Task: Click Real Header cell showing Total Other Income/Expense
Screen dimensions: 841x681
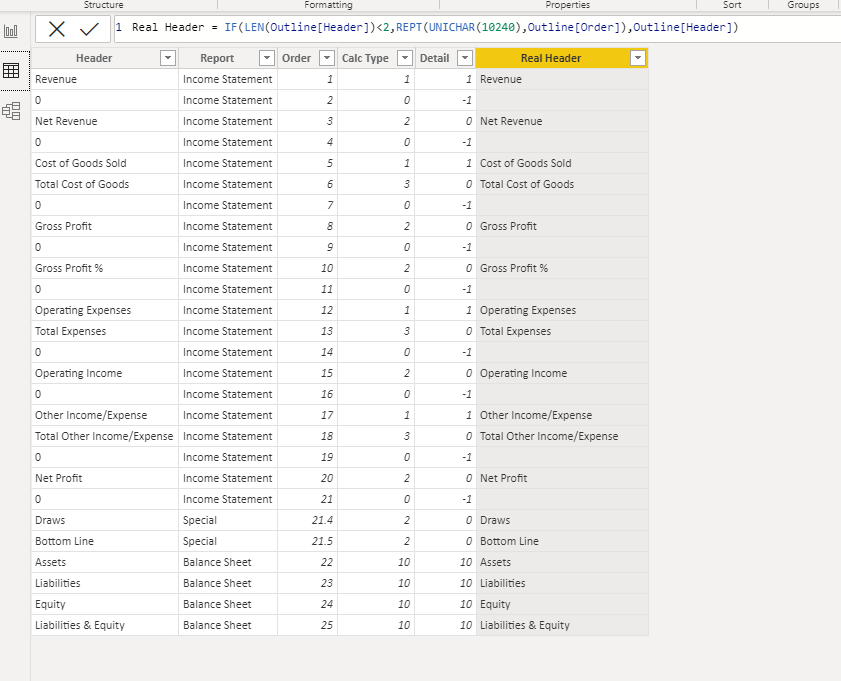Action: pos(562,436)
